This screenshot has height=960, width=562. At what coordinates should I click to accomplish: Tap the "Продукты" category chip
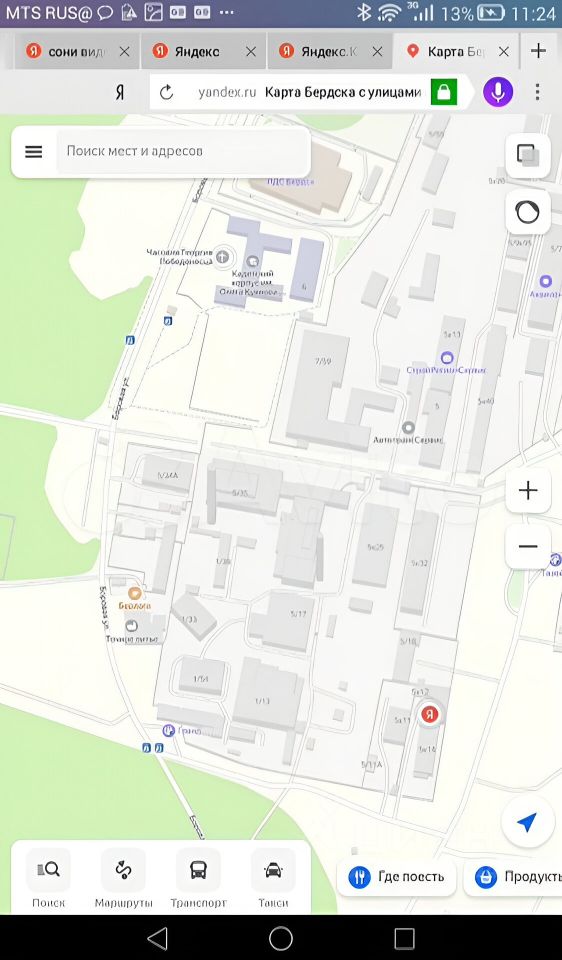514,877
